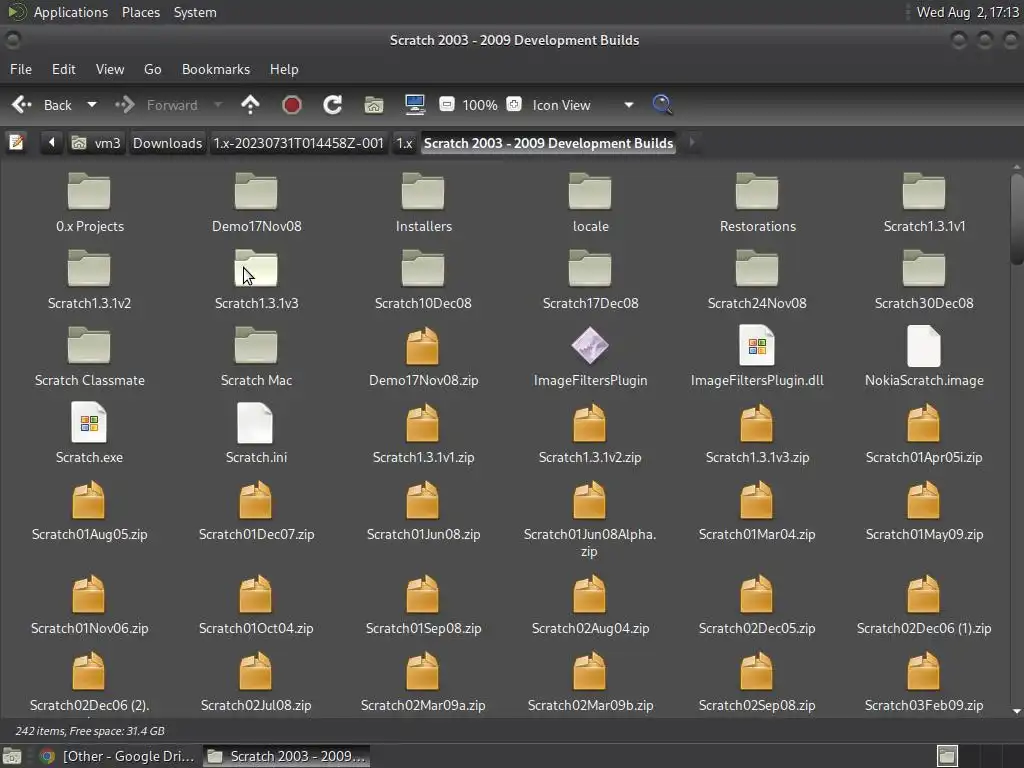This screenshot has height=768, width=1024.
Task: Select the 1.x-20230731T014458Z-001 path button
Action: pos(298,143)
